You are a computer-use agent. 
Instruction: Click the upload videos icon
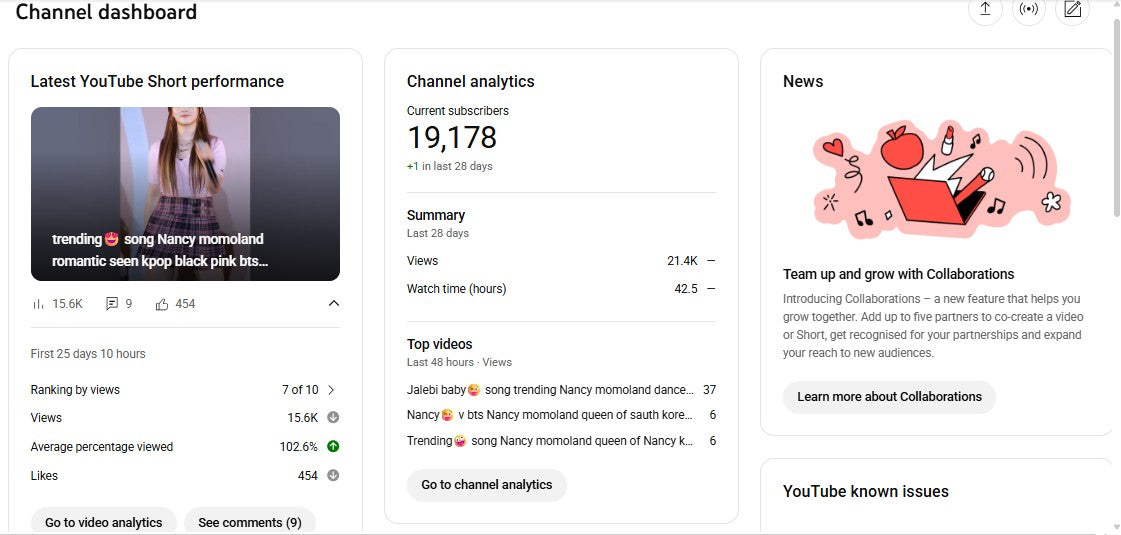coord(985,9)
